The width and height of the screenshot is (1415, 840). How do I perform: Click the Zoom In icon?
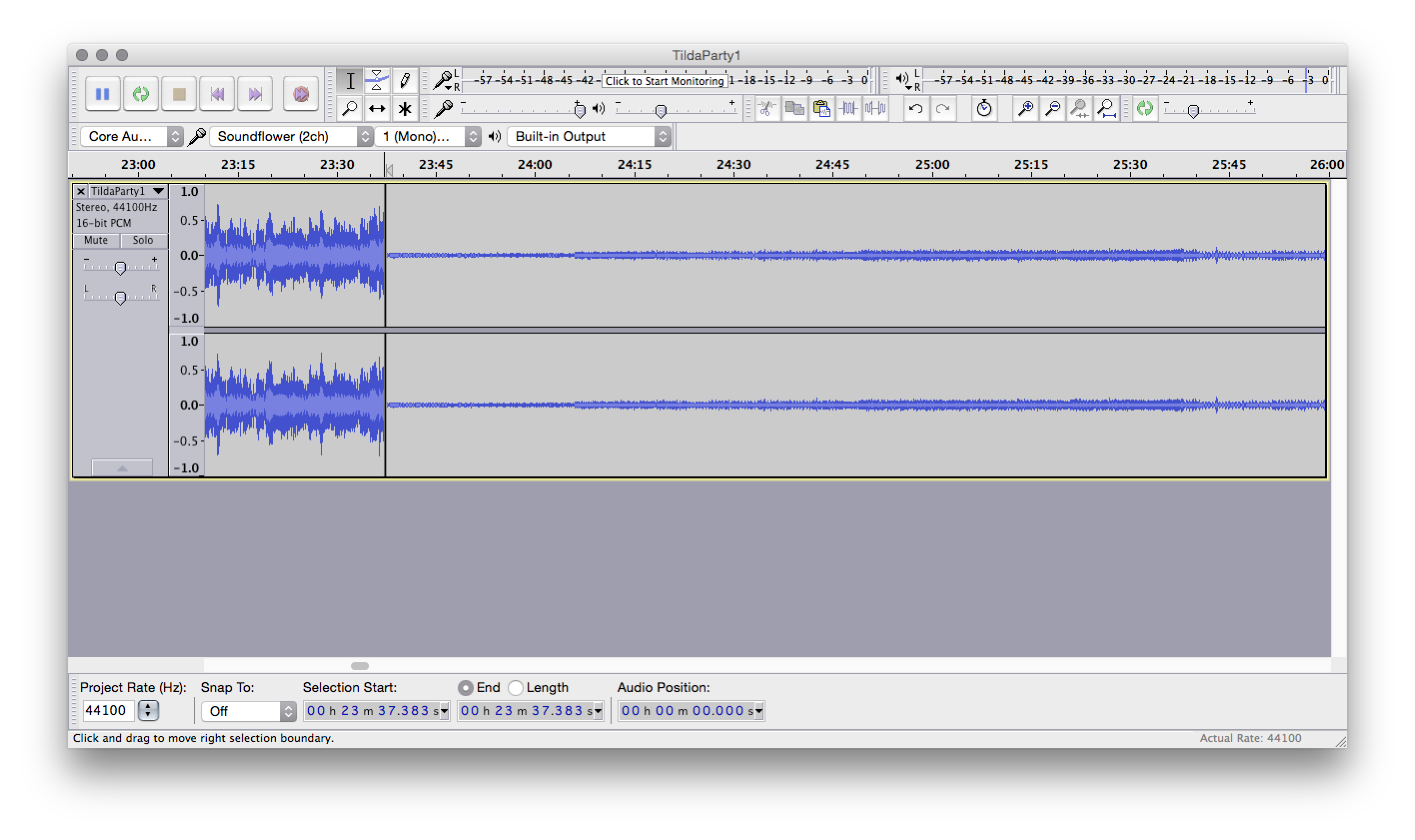coord(1026,108)
